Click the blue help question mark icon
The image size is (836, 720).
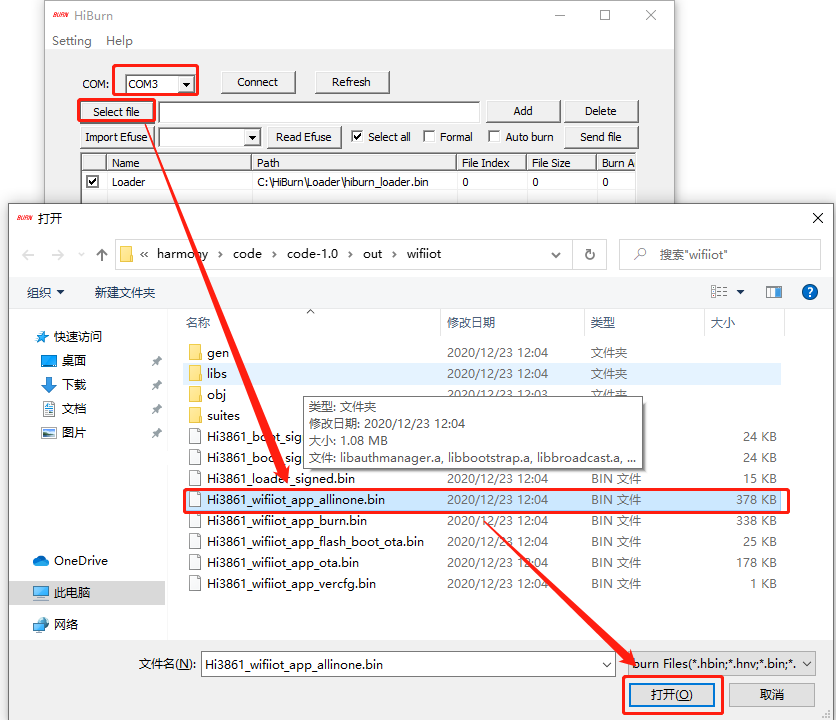809,292
